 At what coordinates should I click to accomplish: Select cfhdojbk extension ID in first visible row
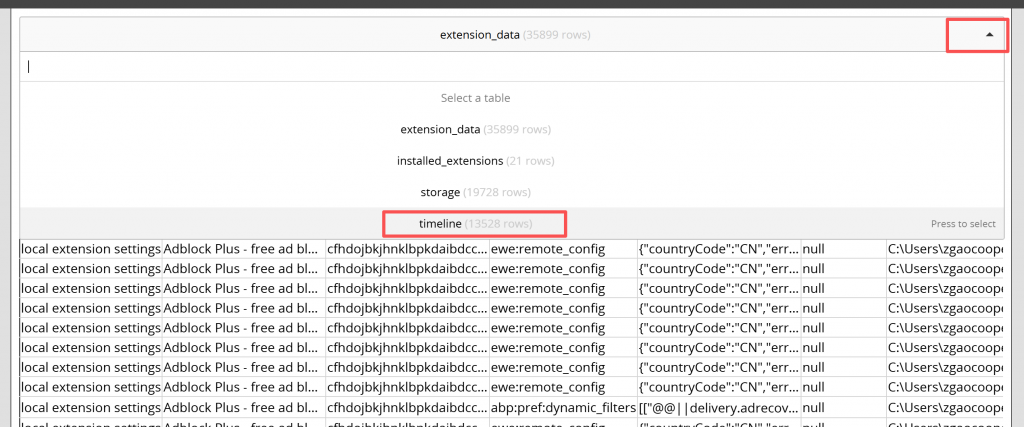click(407, 248)
